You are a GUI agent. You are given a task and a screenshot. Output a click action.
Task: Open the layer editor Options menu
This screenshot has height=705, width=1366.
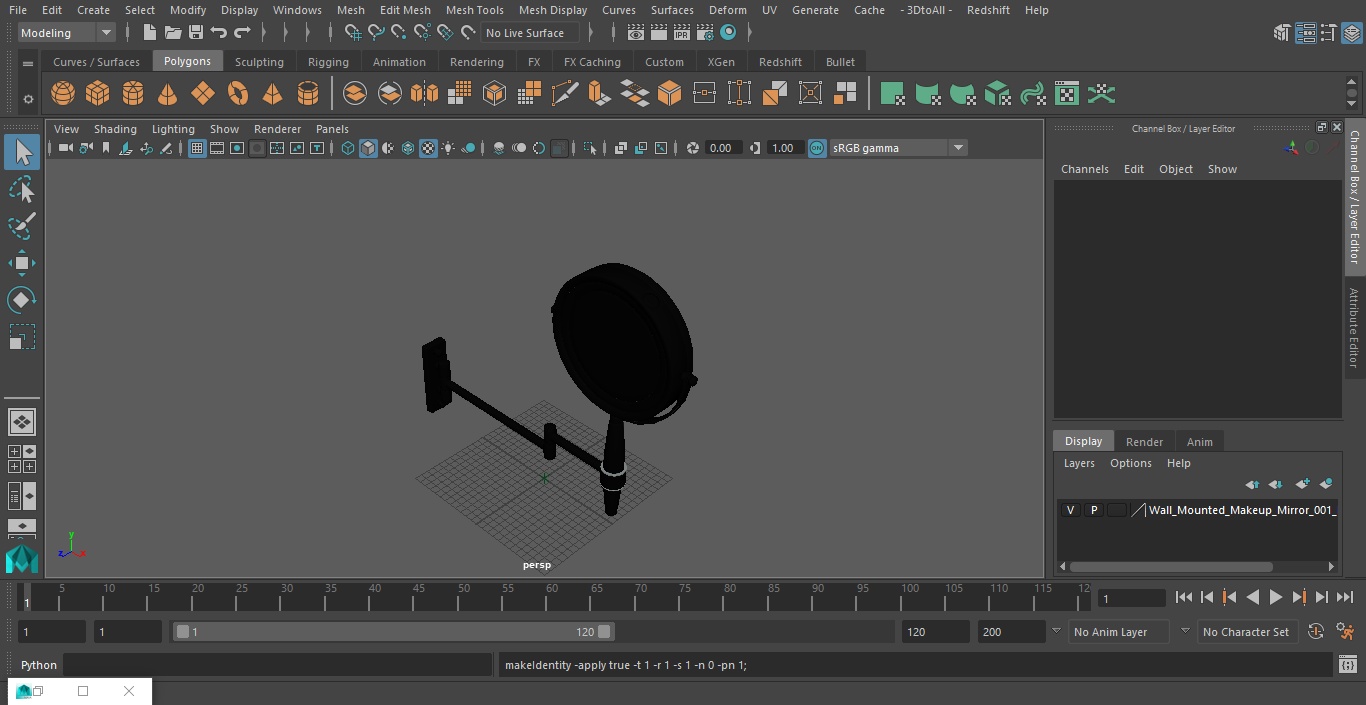[1131, 463]
